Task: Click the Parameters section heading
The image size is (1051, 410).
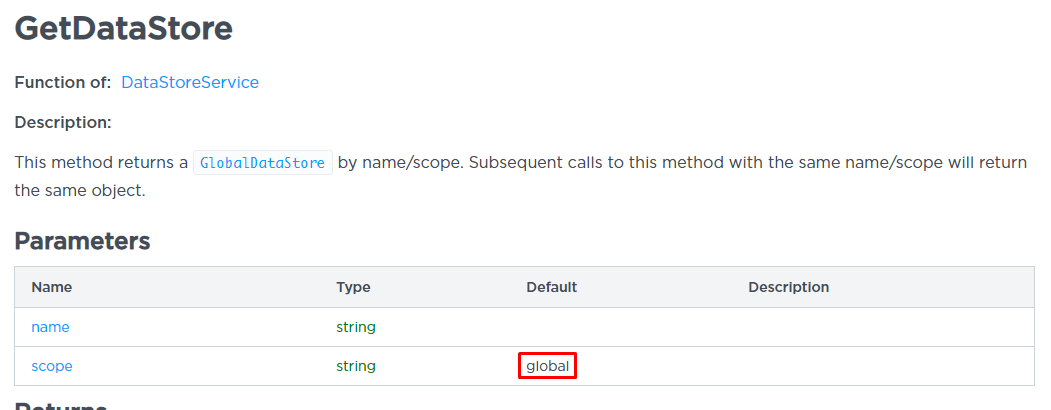Action: click(82, 241)
